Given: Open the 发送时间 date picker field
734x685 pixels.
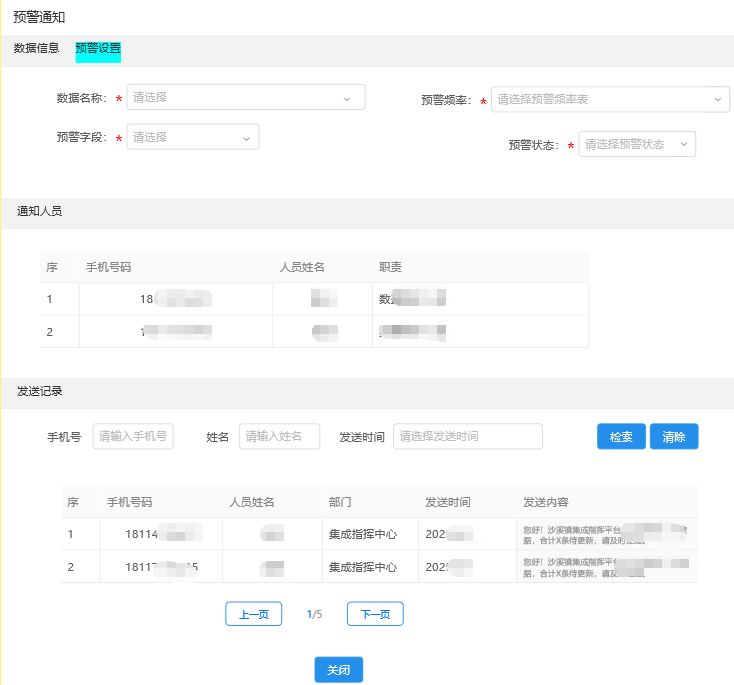Looking at the screenshot, I should pos(467,436).
